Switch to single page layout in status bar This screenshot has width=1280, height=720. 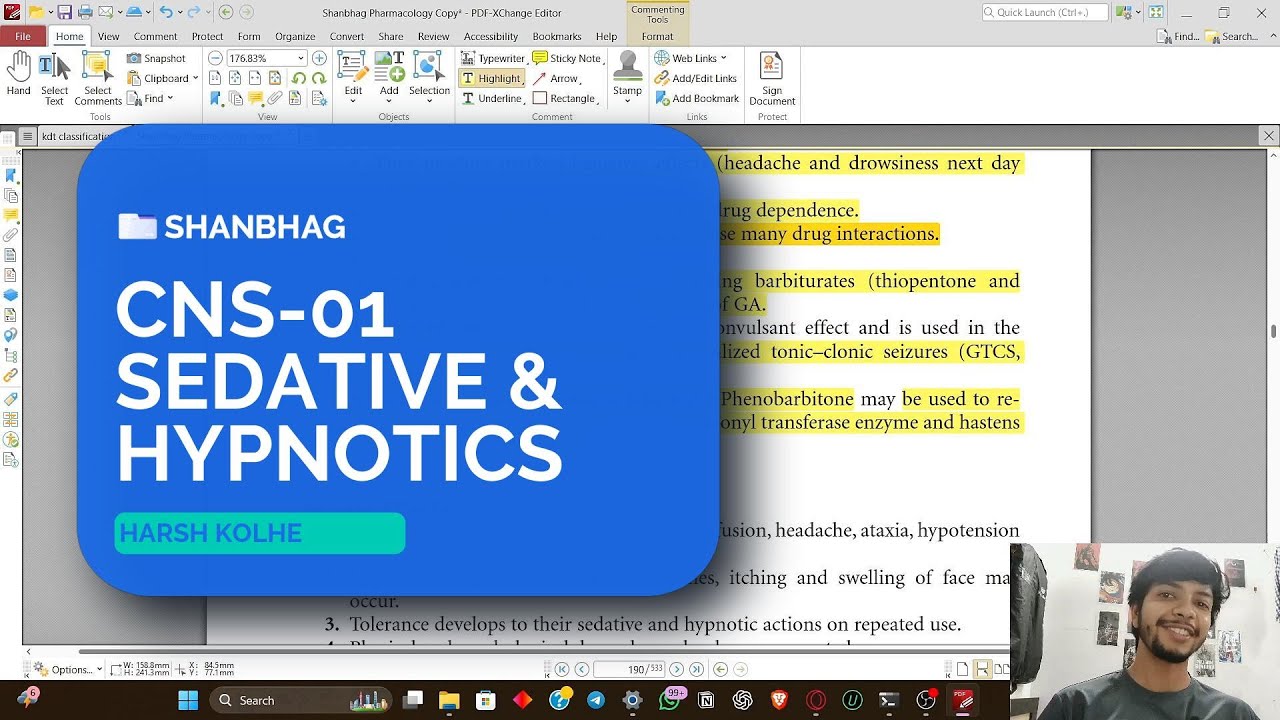click(963, 669)
